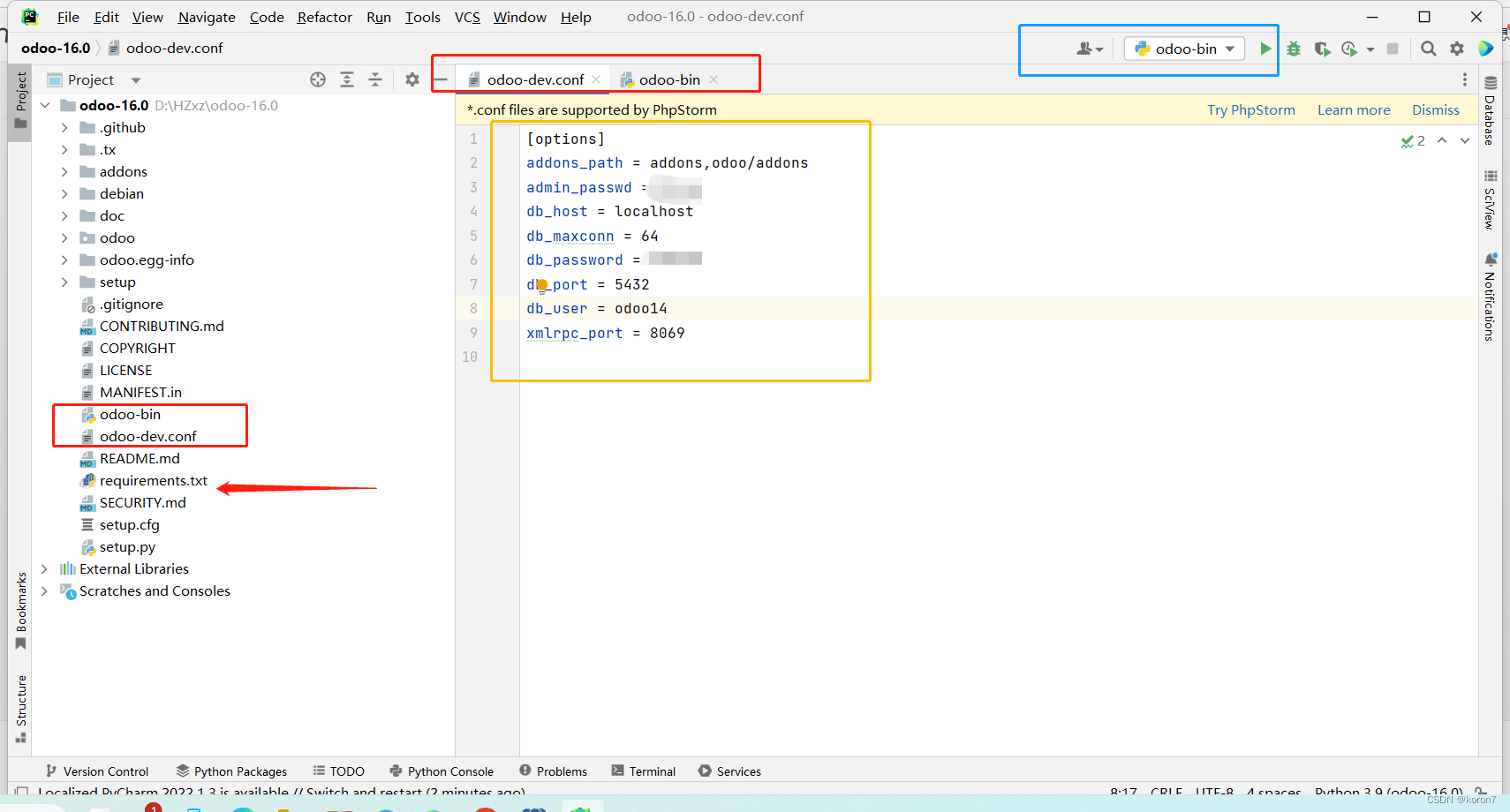Image resolution: width=1510 pixels, height=812 pixels.
Task: Click the Try PhpStorm link
Action: [x=1250, y=109]
